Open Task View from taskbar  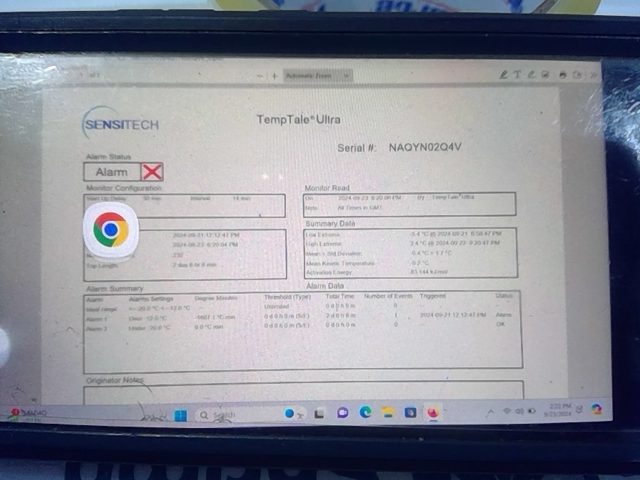319,414
